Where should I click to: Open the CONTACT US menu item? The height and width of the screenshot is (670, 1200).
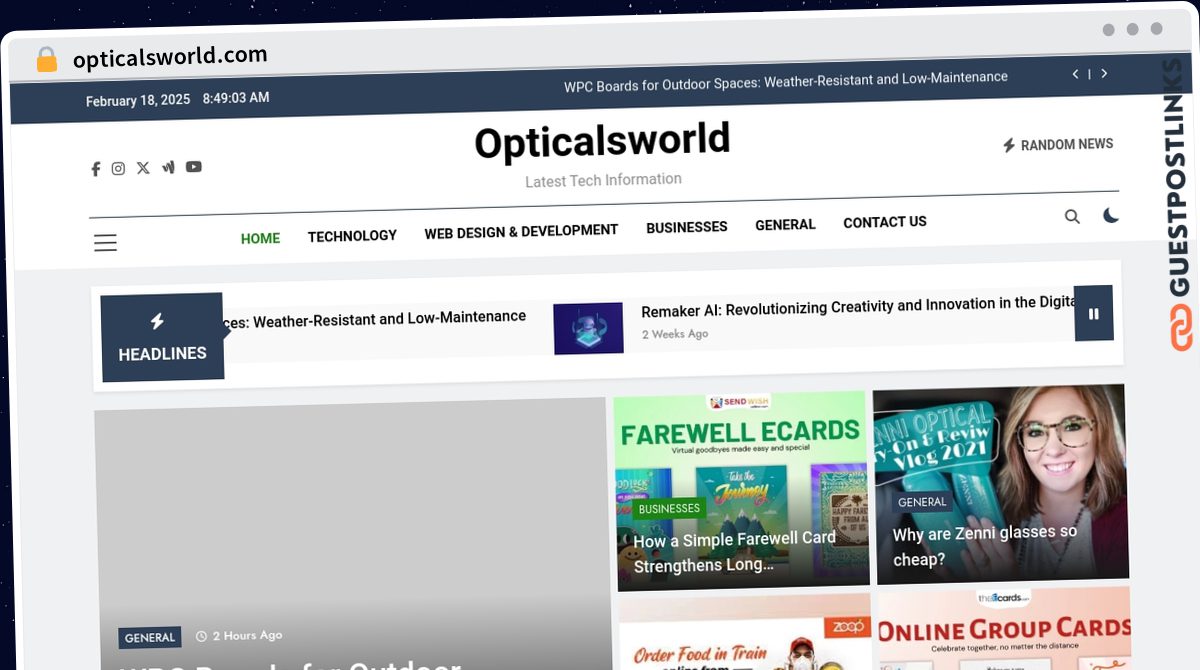885,222
